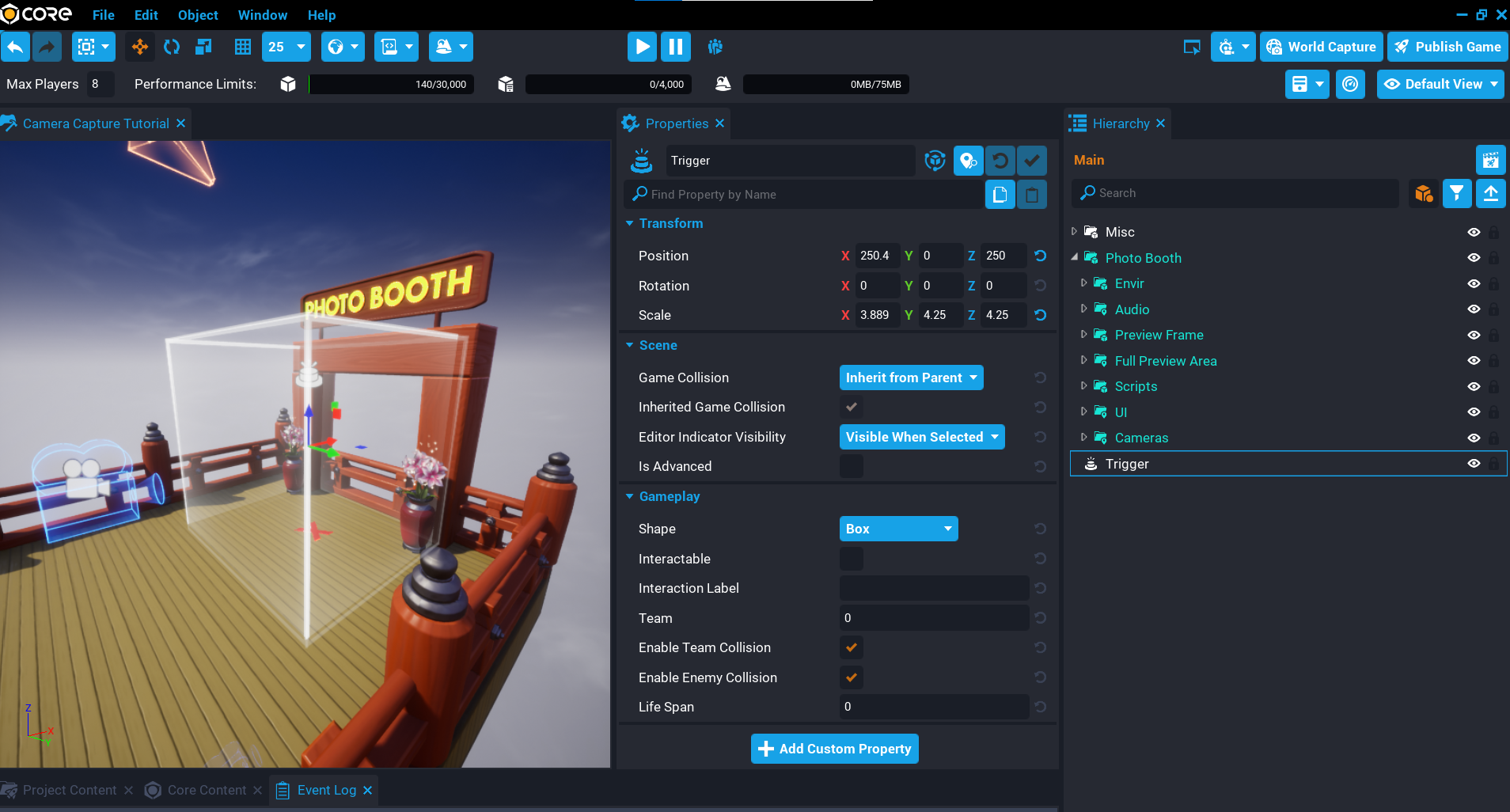This screenshot has height=812, width=1510.
Task: Select the move transform tool
Action: pos(140,47)
